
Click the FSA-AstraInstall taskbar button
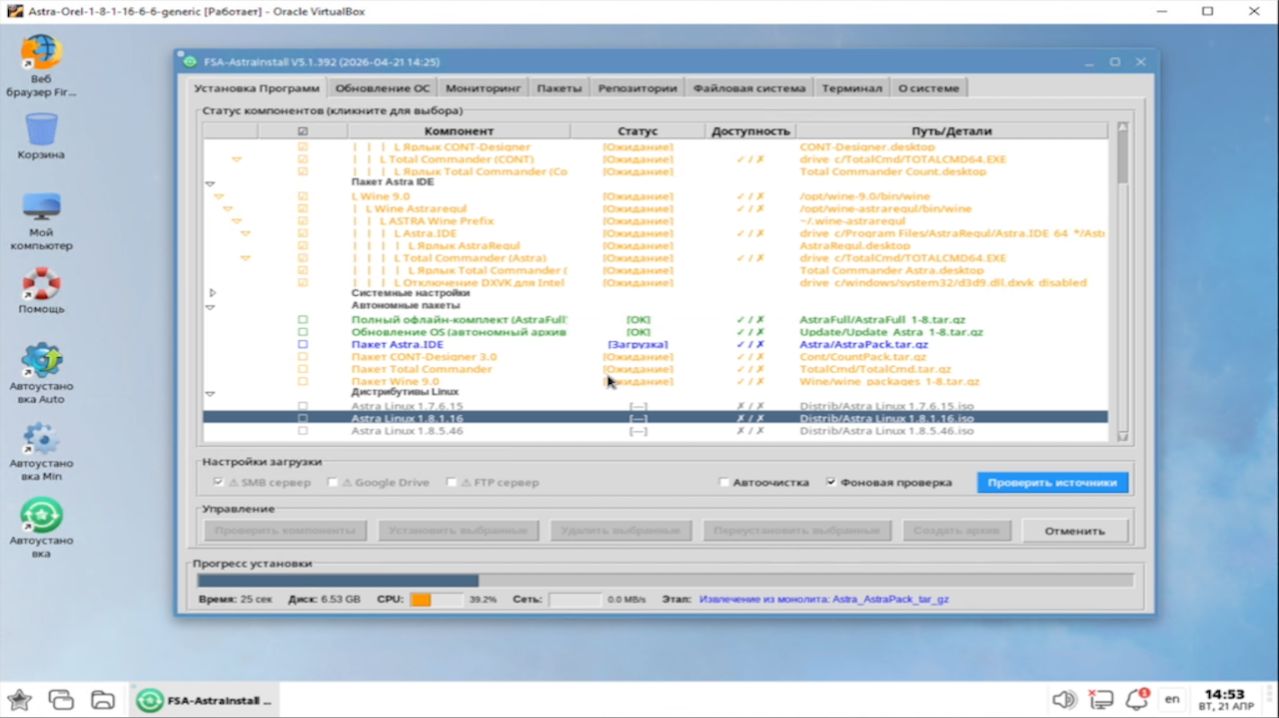(x=205, y=700)
